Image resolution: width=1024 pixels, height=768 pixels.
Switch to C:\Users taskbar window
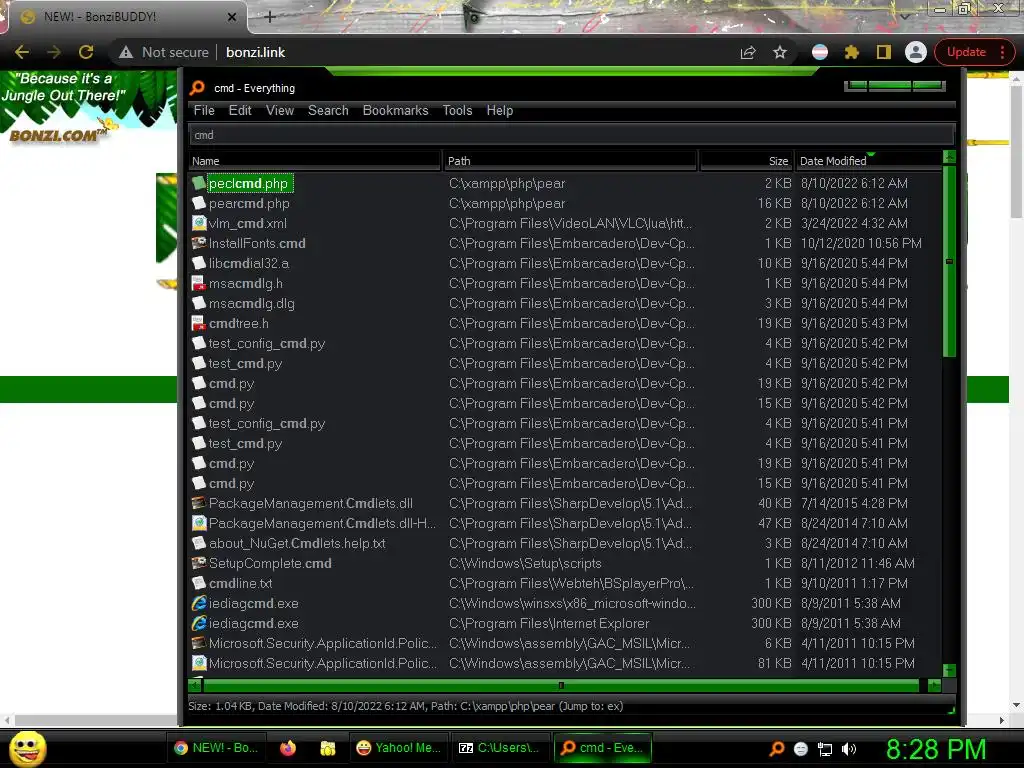pyautogui.click(x=500, y=748)
